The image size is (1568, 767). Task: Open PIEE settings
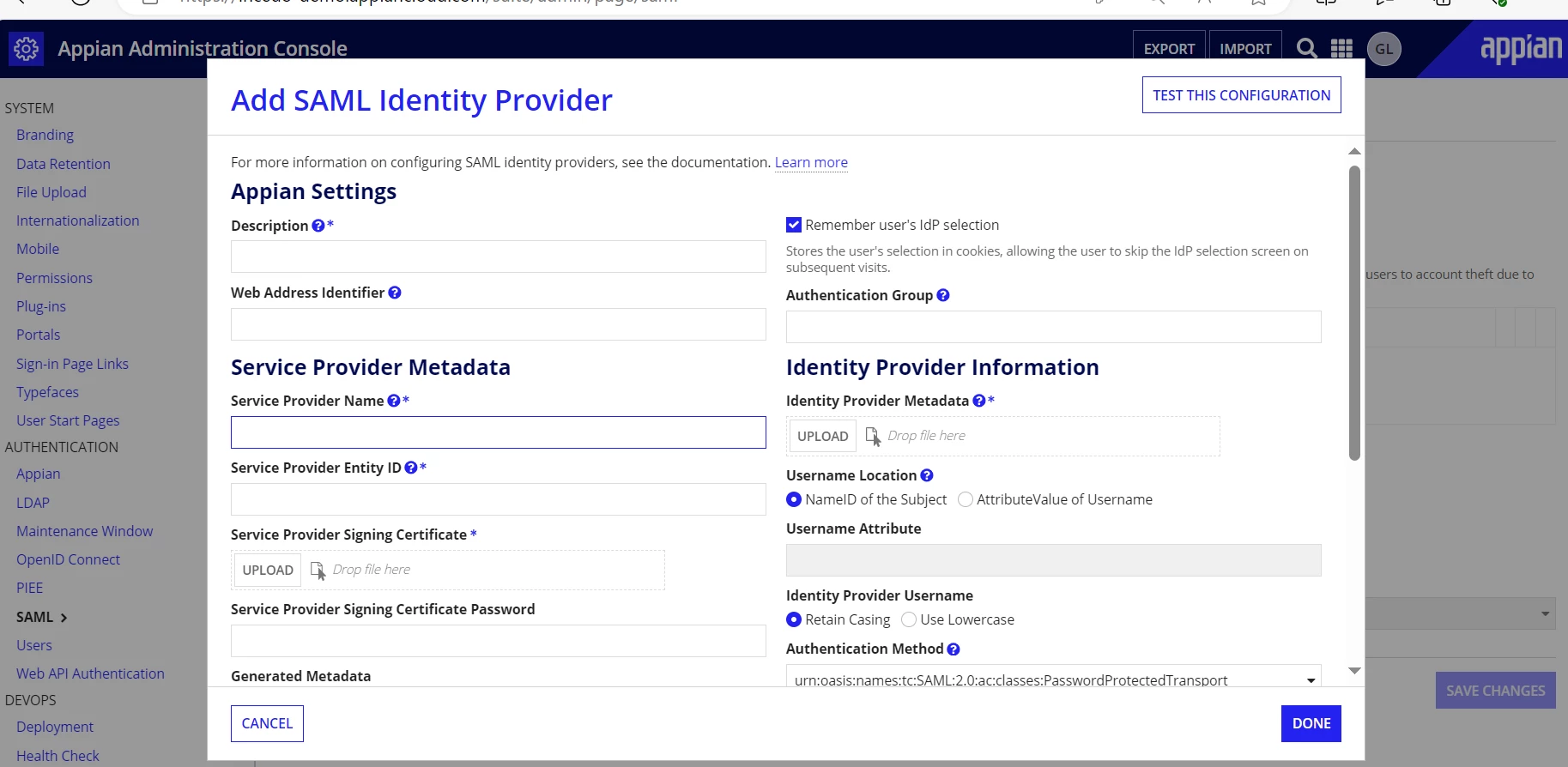[x=29, y=588]
